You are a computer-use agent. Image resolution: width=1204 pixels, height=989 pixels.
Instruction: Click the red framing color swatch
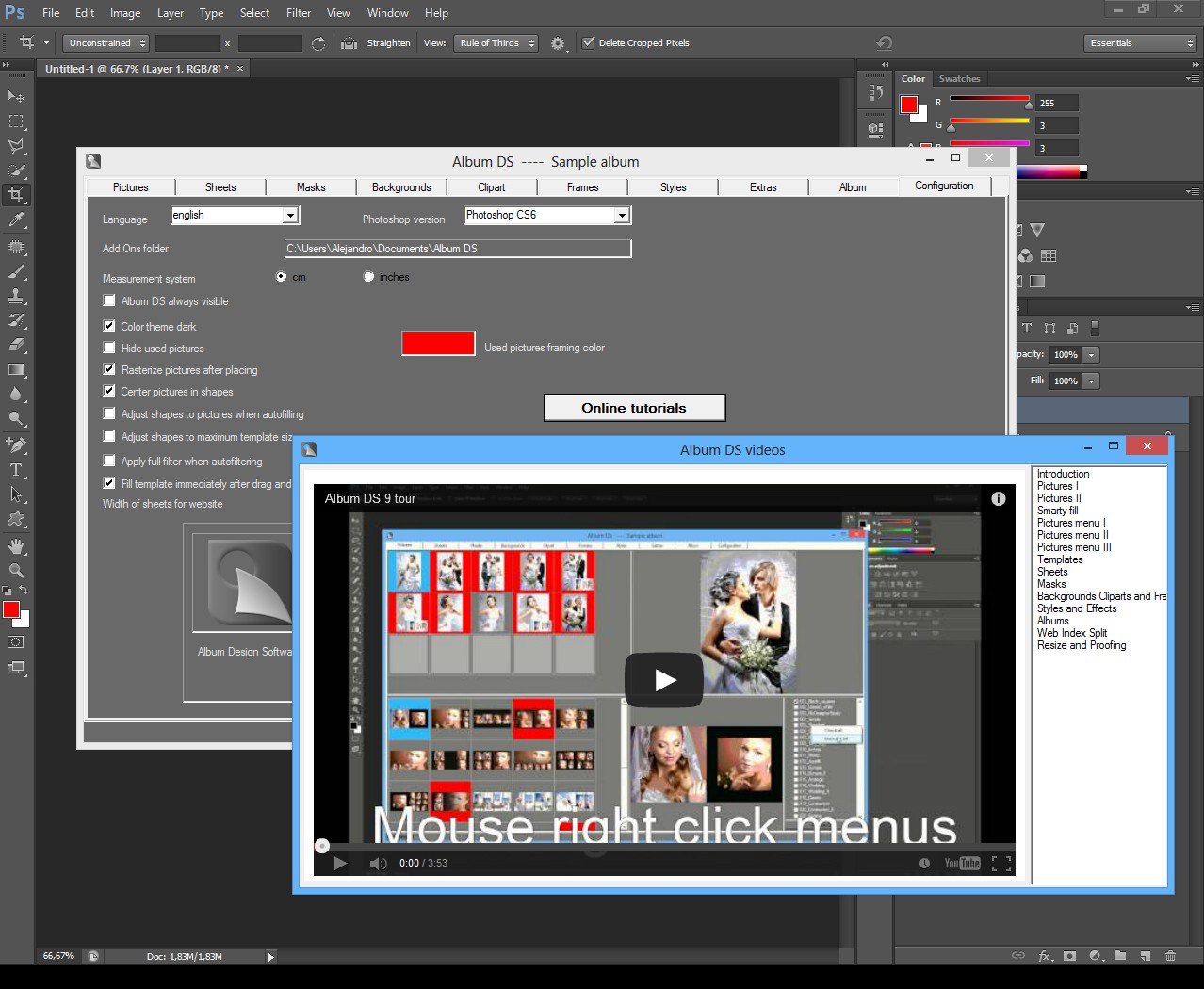438,344
